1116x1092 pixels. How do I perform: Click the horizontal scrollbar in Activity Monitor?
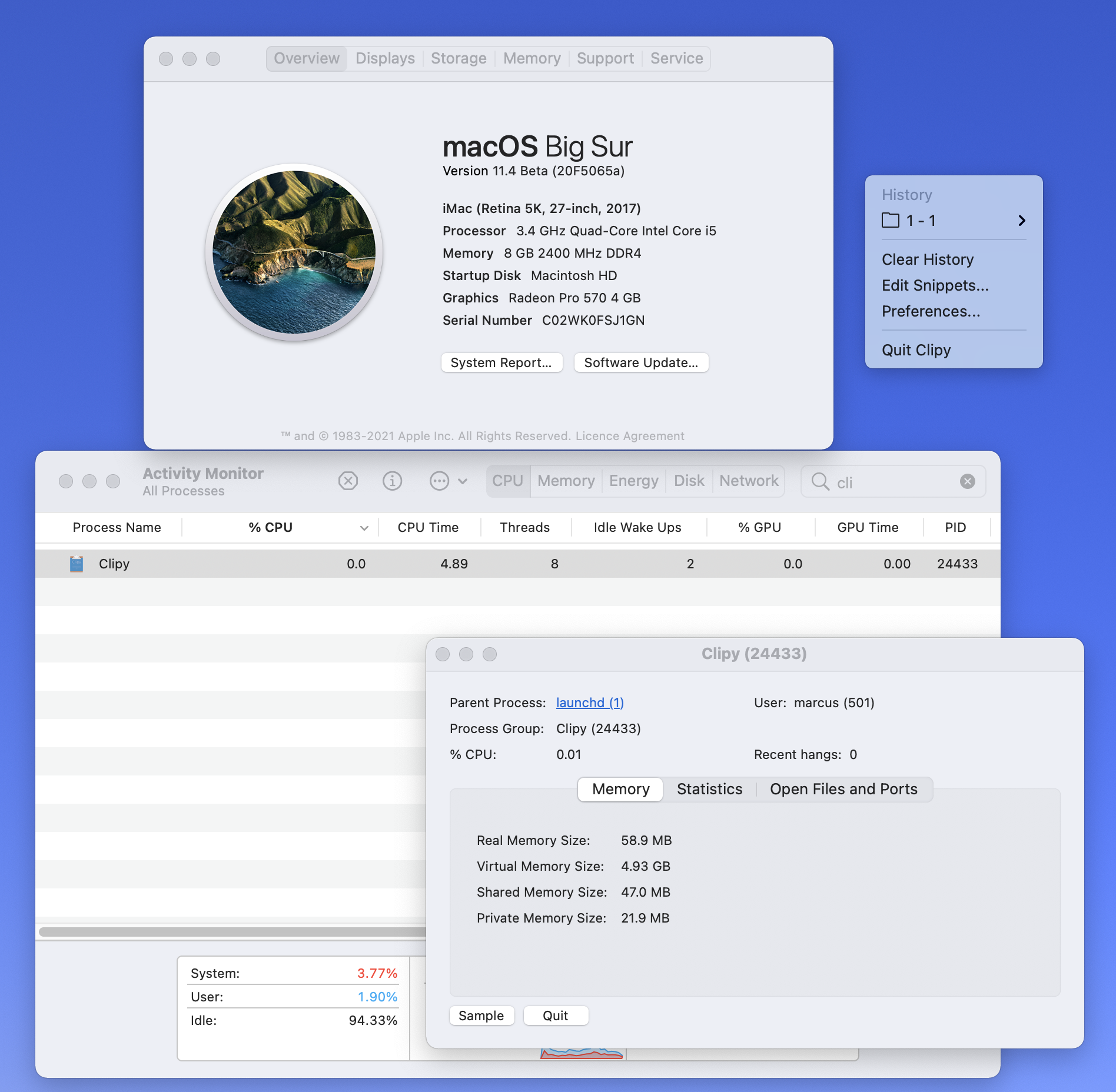[x=232, y=932]
